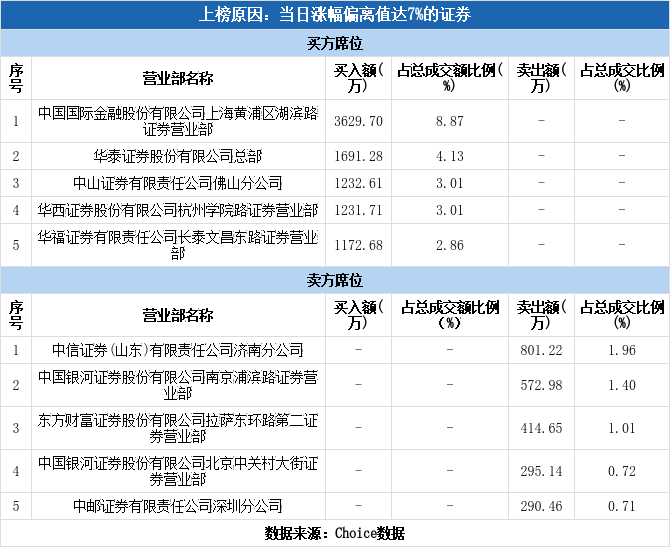Select sell ratio 1.01
Screen dimensions: 670x547
622,428
